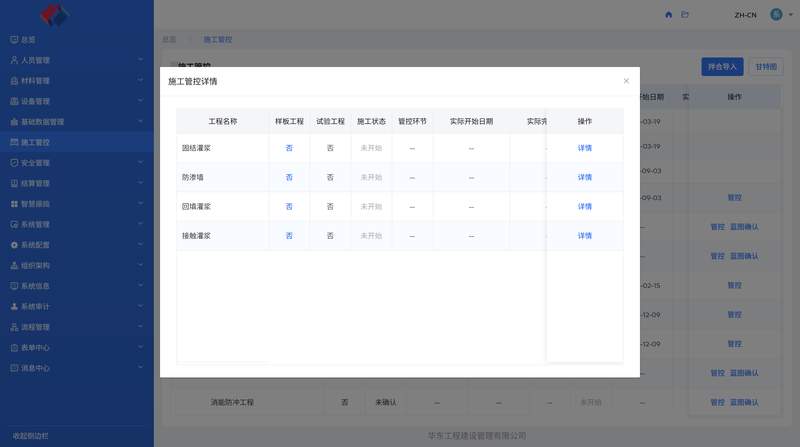
Task: Switch to the 总览 breadcrumb tab
Action: coord(169,39)
